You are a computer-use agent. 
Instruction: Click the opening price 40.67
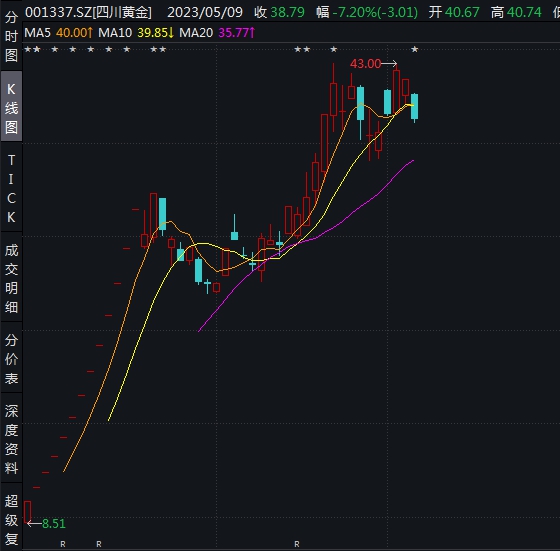[x=462, y=12]
